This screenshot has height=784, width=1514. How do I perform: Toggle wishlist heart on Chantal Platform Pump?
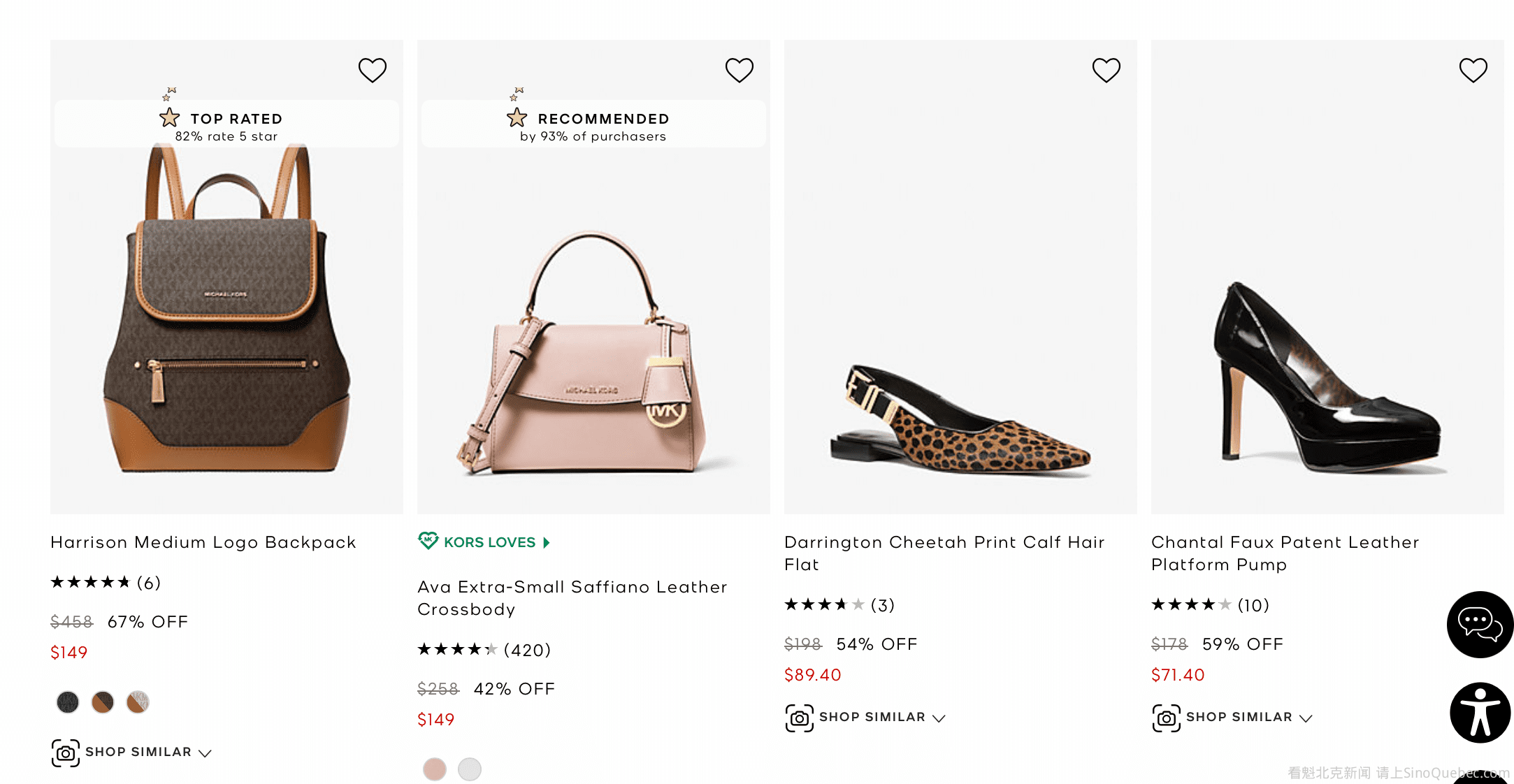click(1473, 70)
